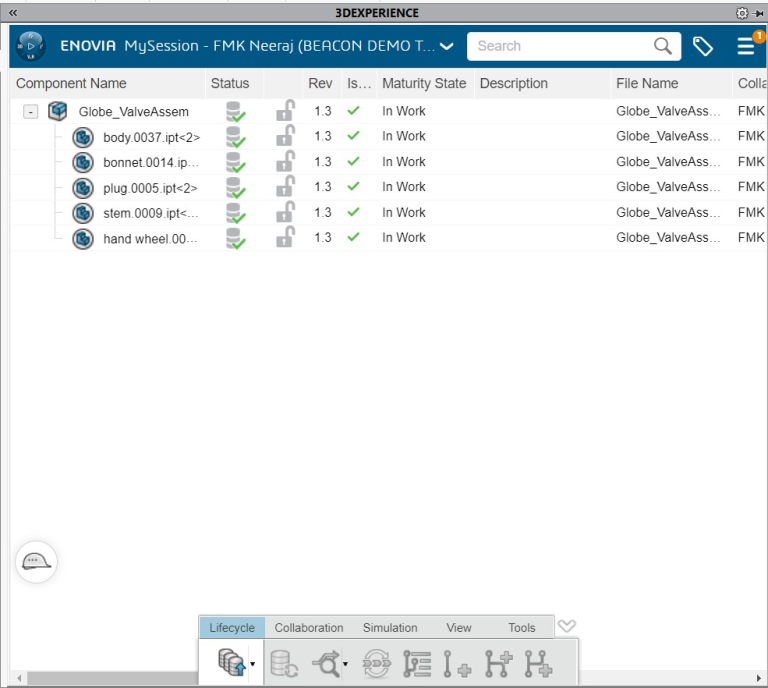The width and height of the screenshot is (768, 688).
Task: Click the search magnifier icon
Action: point(663,46)
